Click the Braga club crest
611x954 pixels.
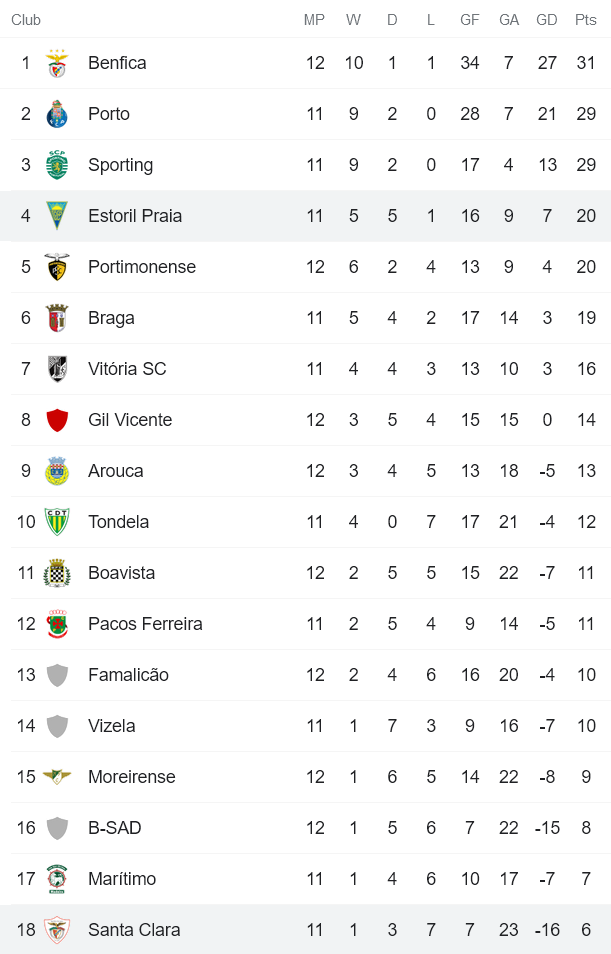coord(57,318)
